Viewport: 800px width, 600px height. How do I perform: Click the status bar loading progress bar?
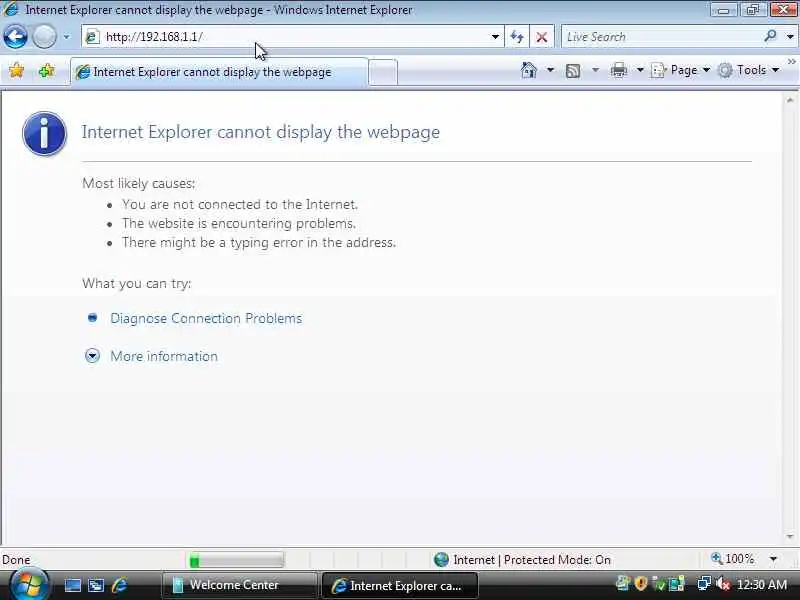pyautogui.click(x=236, y=560)
